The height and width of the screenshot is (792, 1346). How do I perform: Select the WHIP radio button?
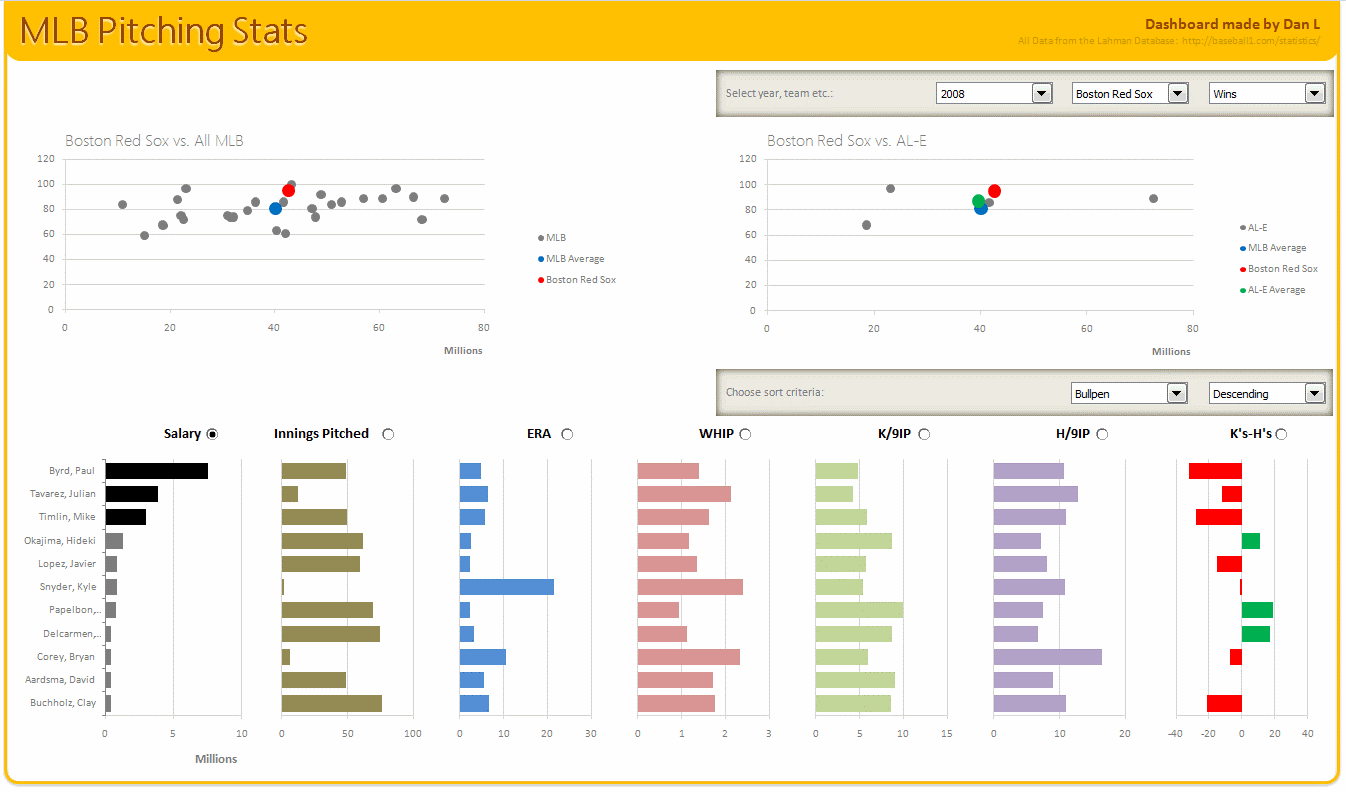pyautogui.click(x=745, y=434)
